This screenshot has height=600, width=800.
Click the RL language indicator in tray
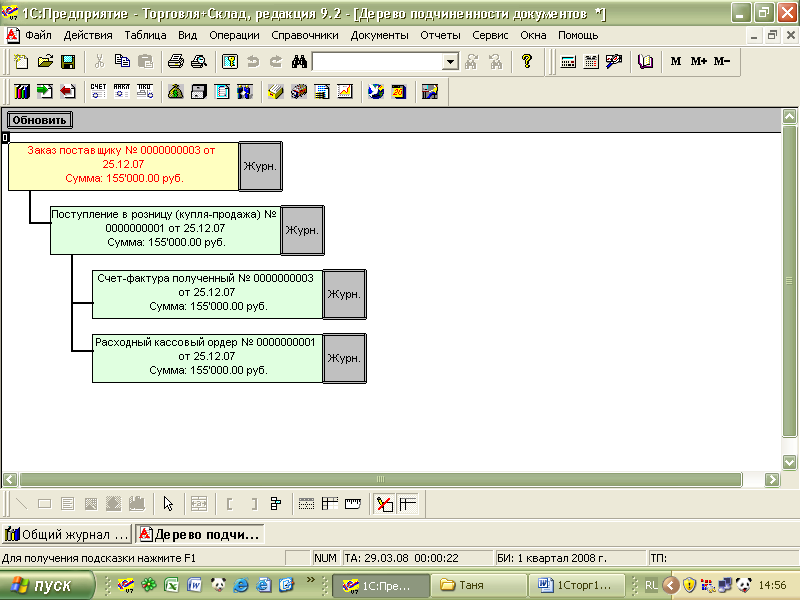tap(651, 585)
